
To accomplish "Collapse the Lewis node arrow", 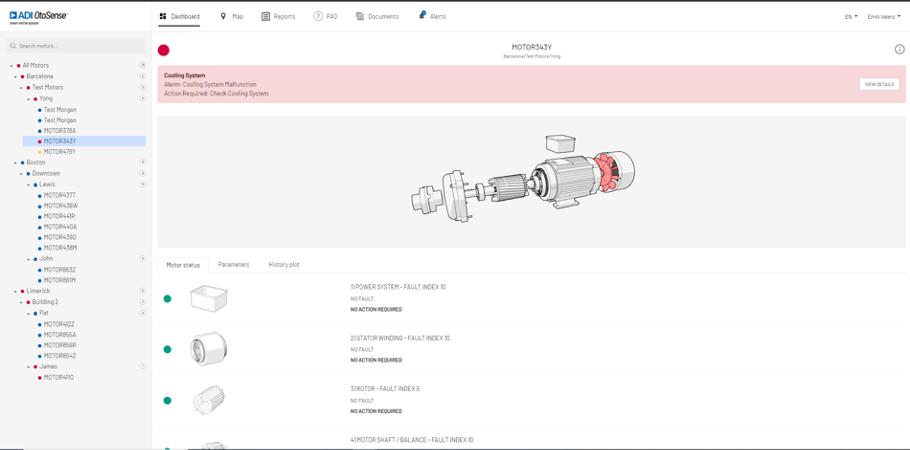I will click(28, 185).
